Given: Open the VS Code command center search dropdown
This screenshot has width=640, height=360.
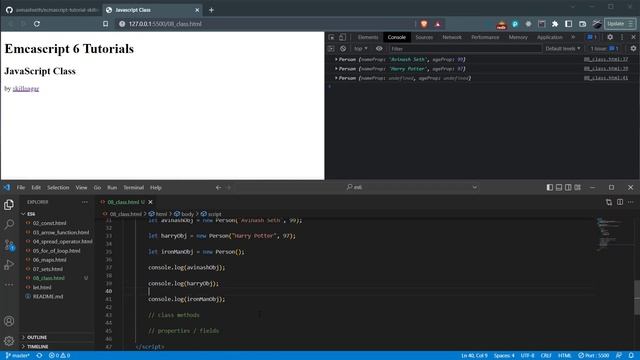Looking at the screenshot, I should pyautogui.click(x=474, y=187).
